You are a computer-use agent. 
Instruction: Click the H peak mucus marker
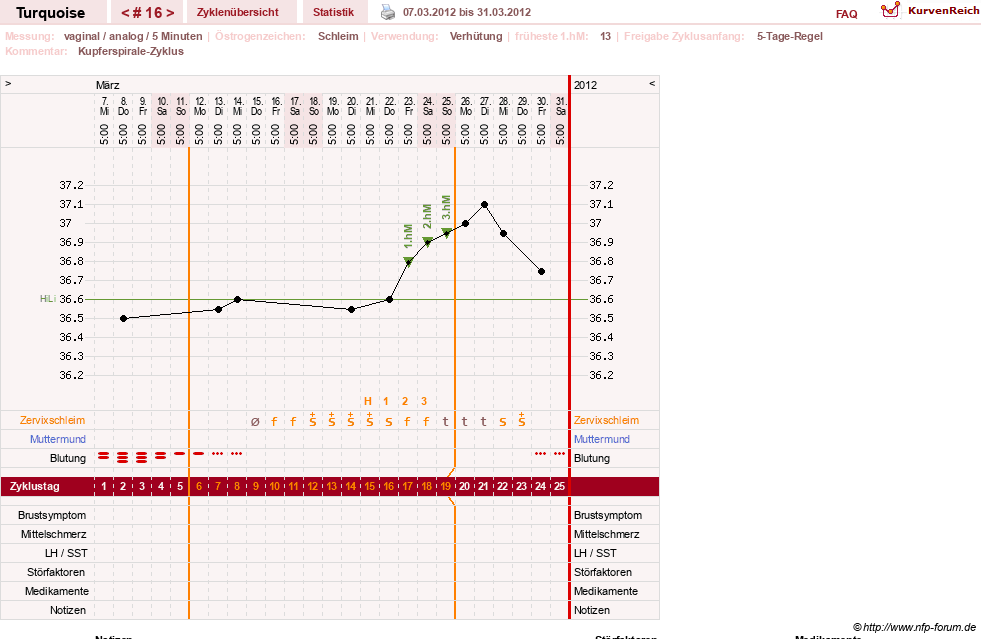(368, 401)
